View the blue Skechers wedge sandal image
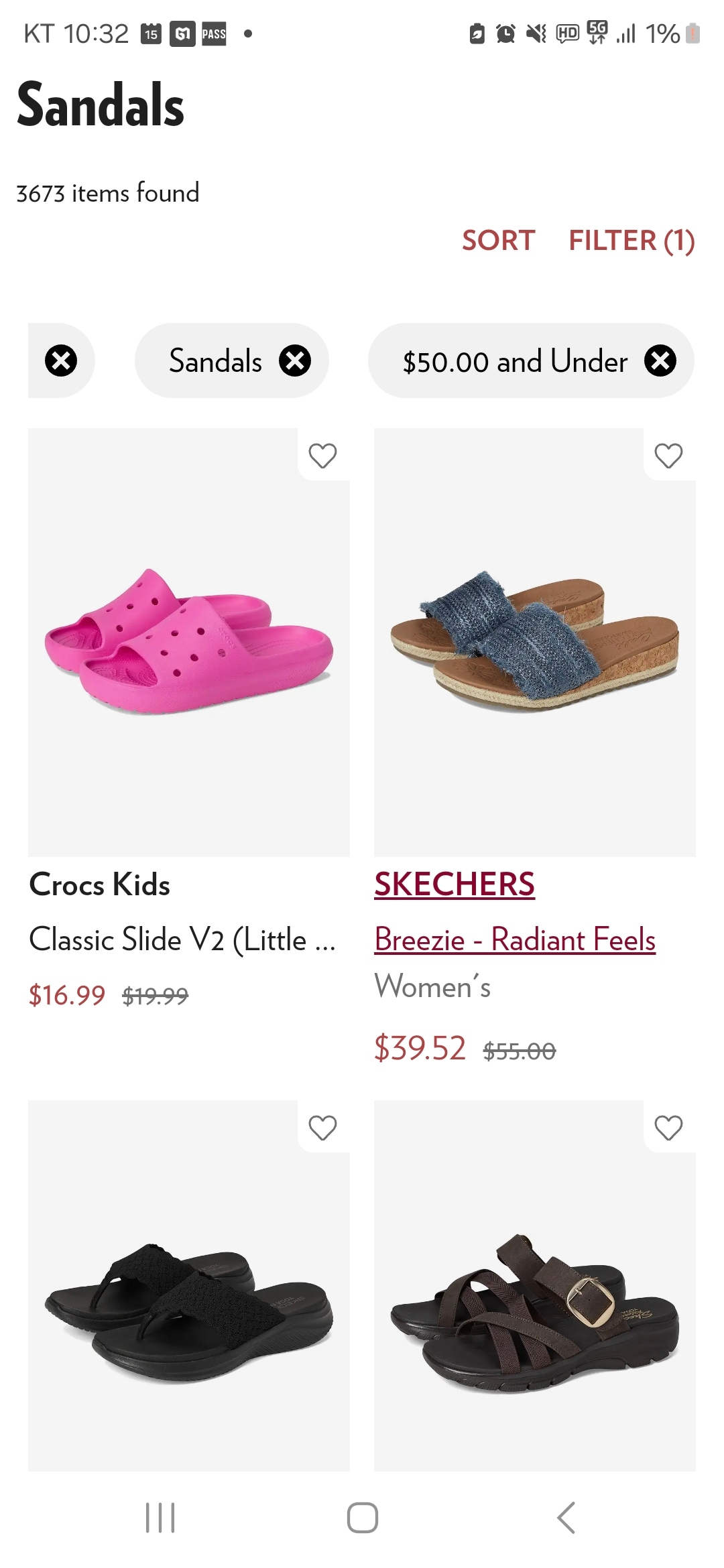Viewport: 724px width, 1568px height. (534, 642)
